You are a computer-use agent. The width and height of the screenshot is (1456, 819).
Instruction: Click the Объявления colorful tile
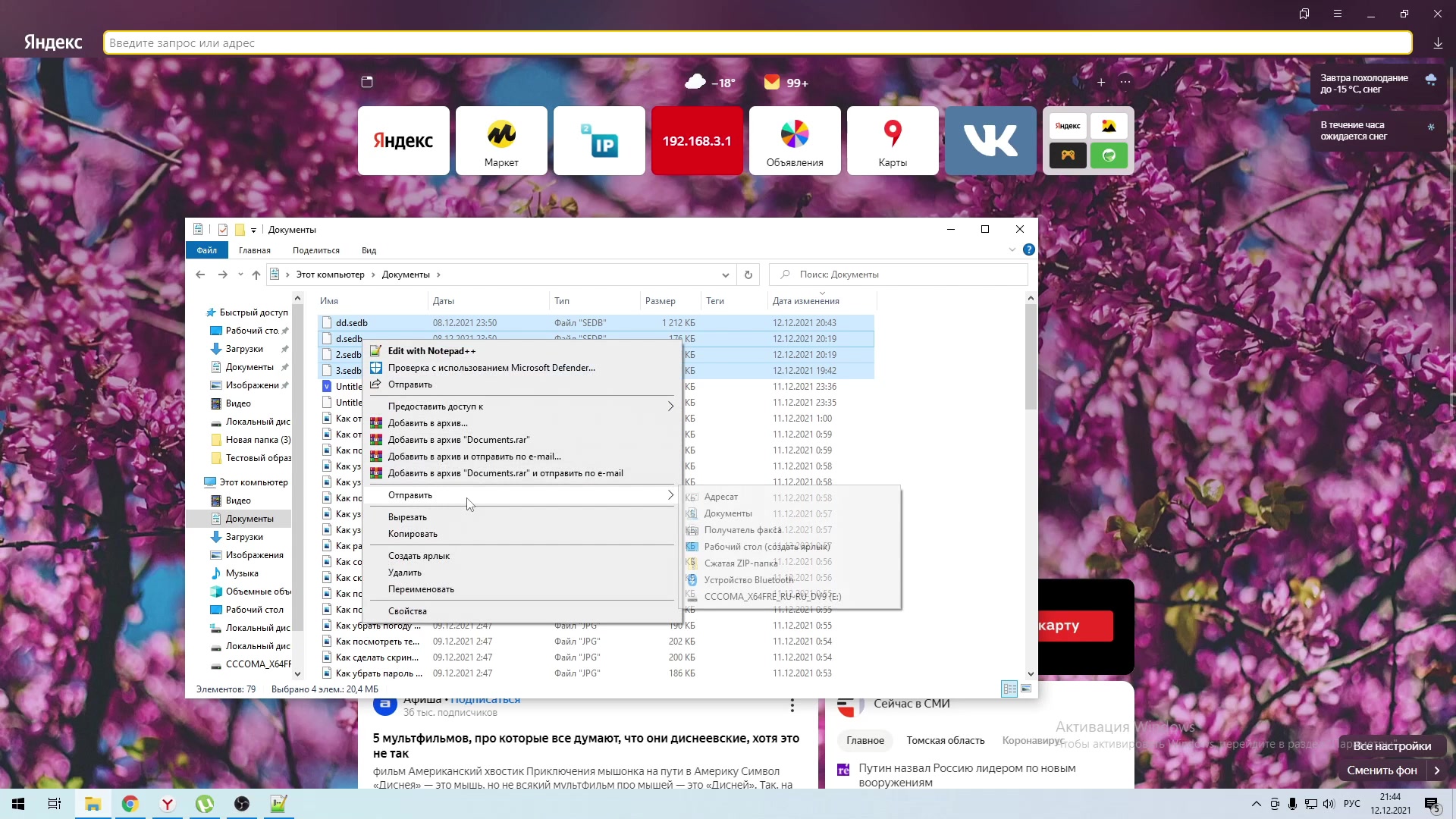795,140
